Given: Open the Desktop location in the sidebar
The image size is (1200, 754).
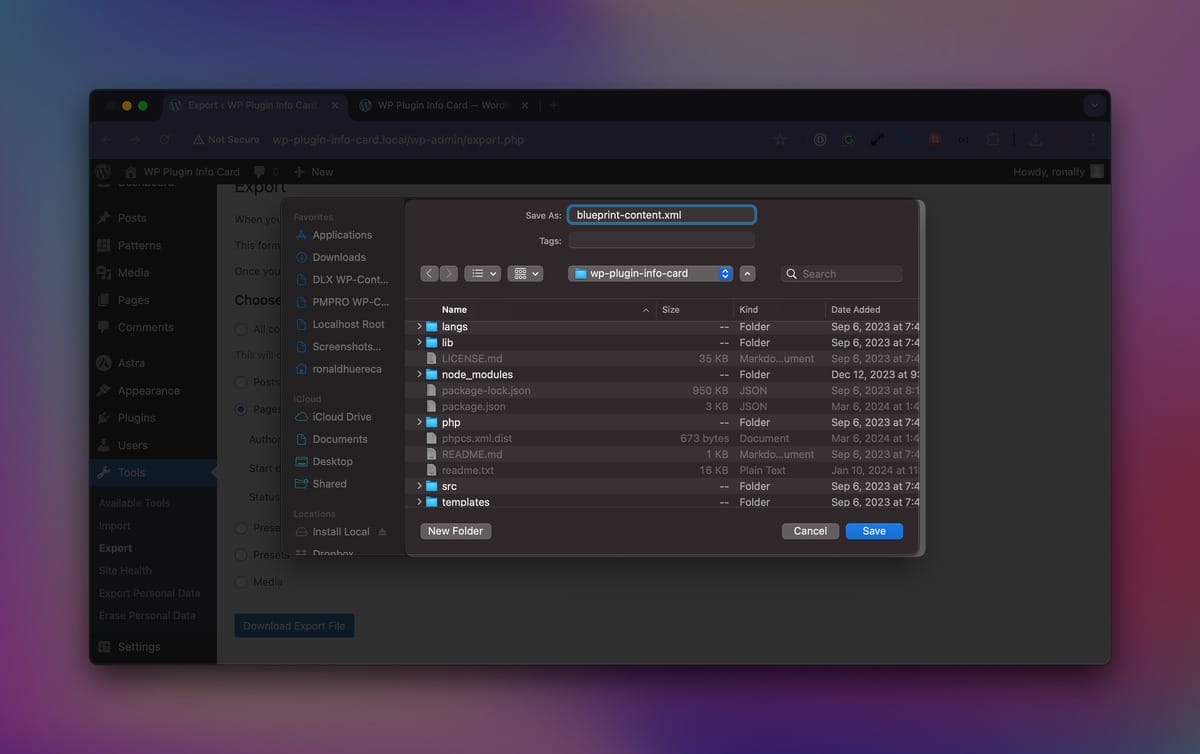Looking at the screenshot, I should point(332,461).
